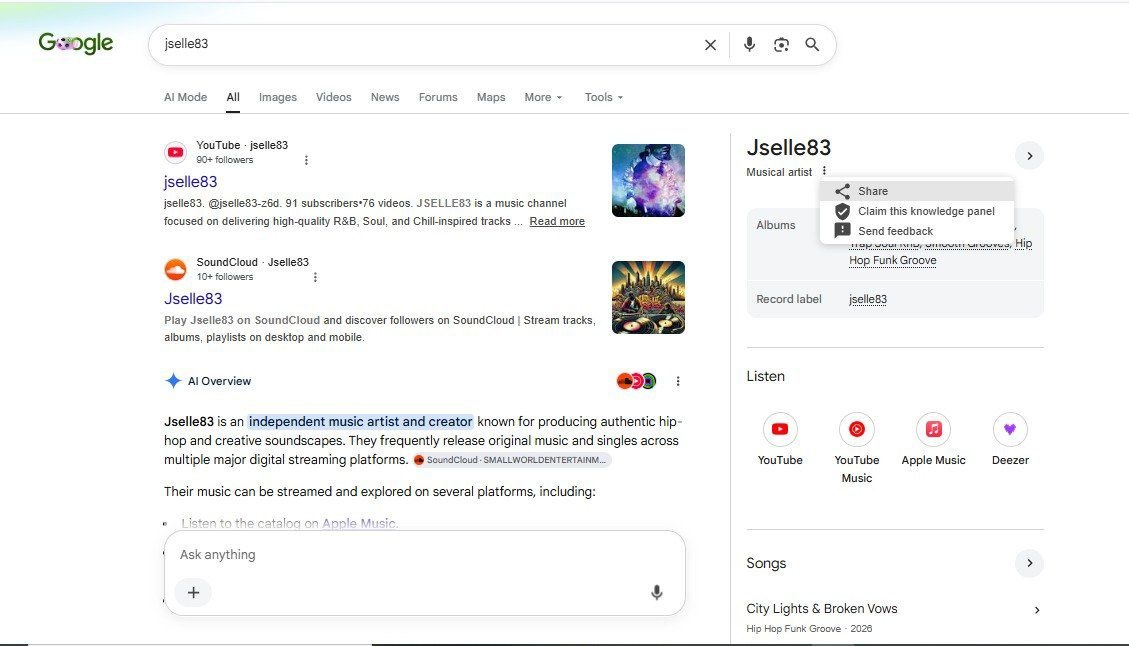
Task: Open options for YouTube jselle83 result
Action: pyautogui.click(x=306, y=160)
